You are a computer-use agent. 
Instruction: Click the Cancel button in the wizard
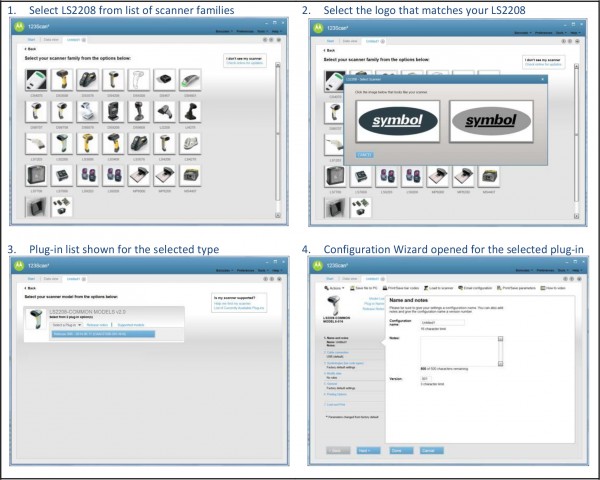coord(432,451)
